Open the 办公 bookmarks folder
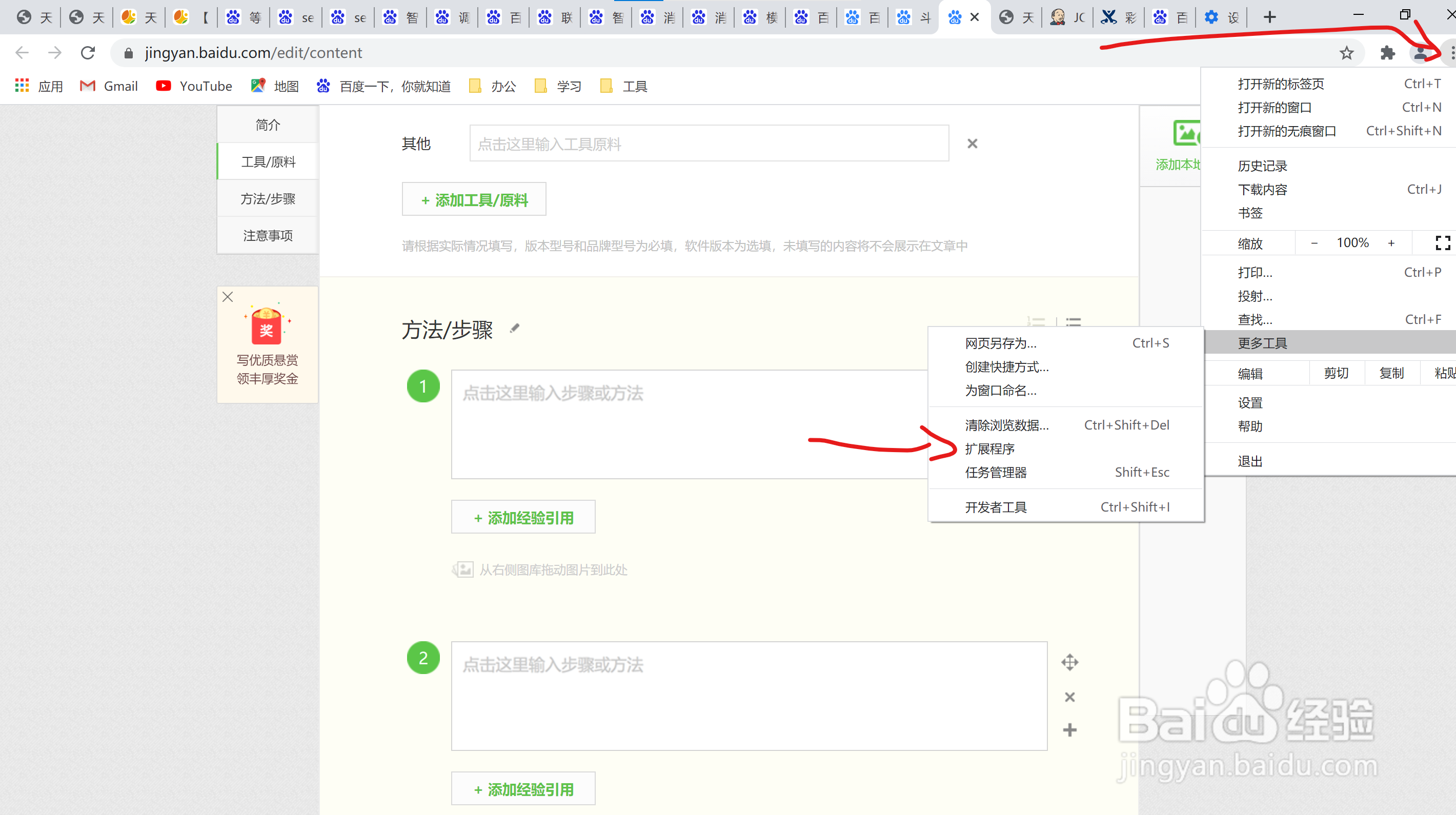 point(492,87)
